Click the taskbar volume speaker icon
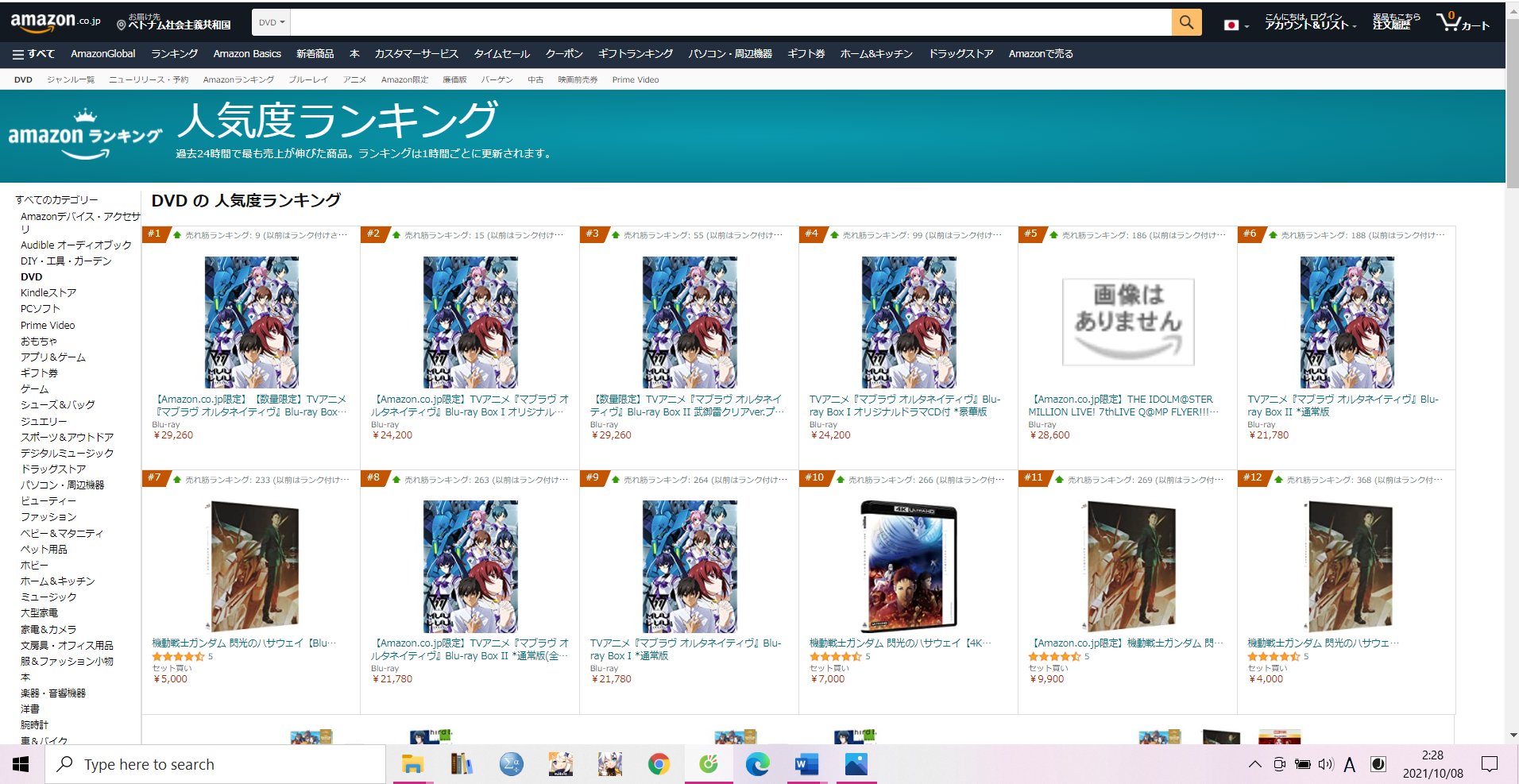This screenshot has width=1519, height=784. pos(1325,764)
